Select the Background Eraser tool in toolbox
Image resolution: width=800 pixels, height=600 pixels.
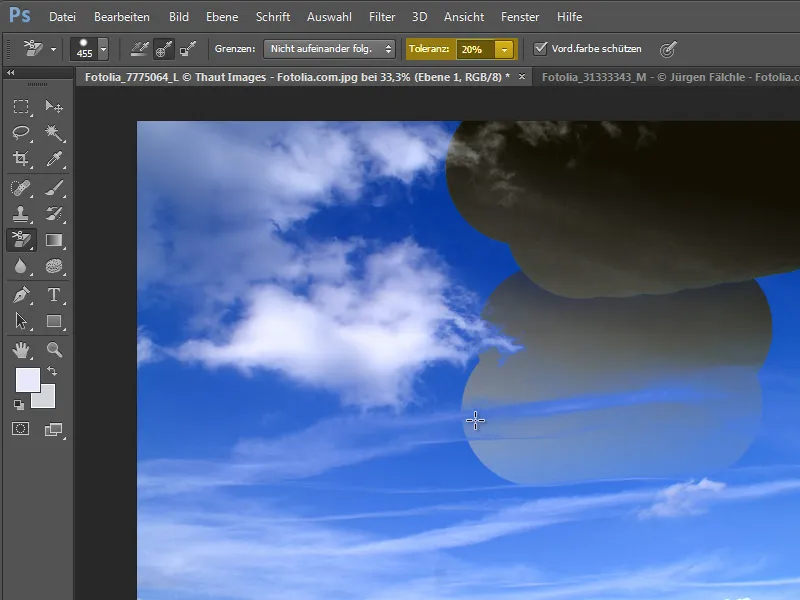tap(21, 240)
